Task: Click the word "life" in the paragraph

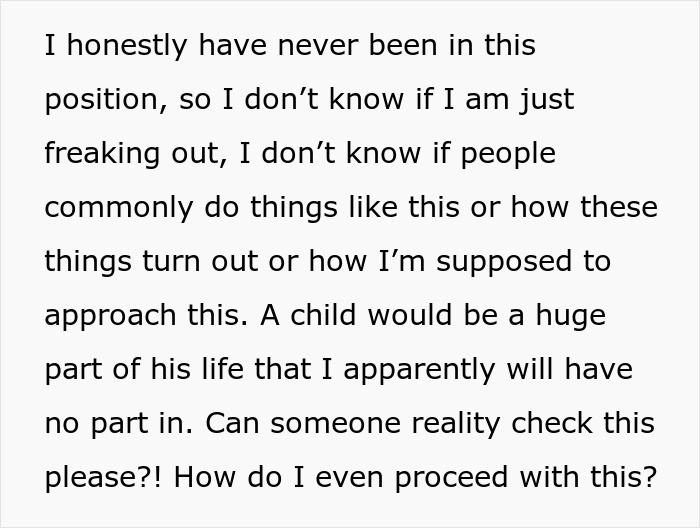Action: [x=226, y=370]
